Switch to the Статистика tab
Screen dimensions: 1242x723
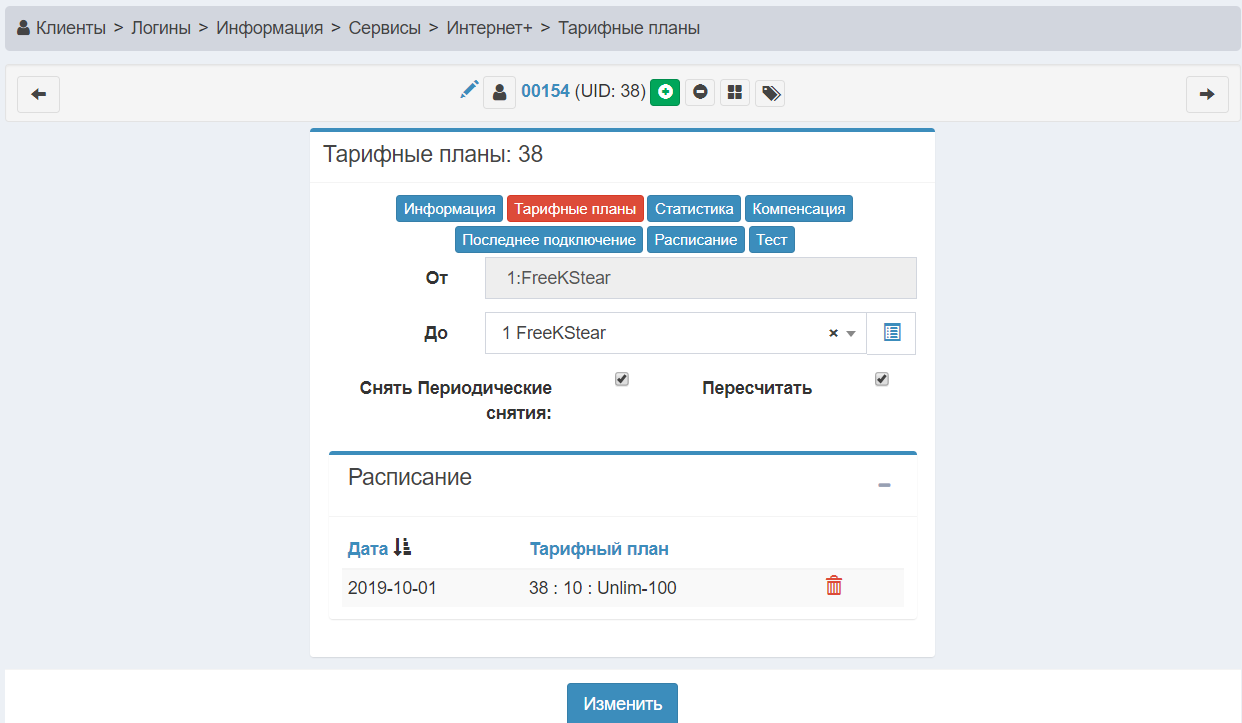coord(694,209)
